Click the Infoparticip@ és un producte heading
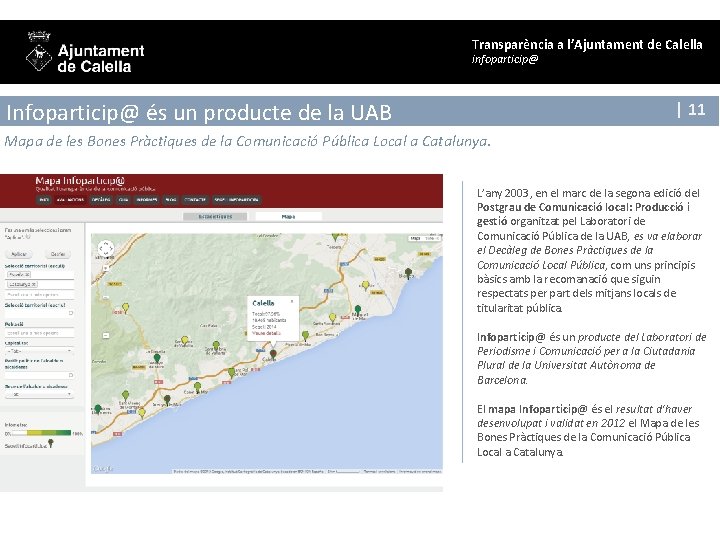Viewport: 720px width, 540px height. point(199,112)
